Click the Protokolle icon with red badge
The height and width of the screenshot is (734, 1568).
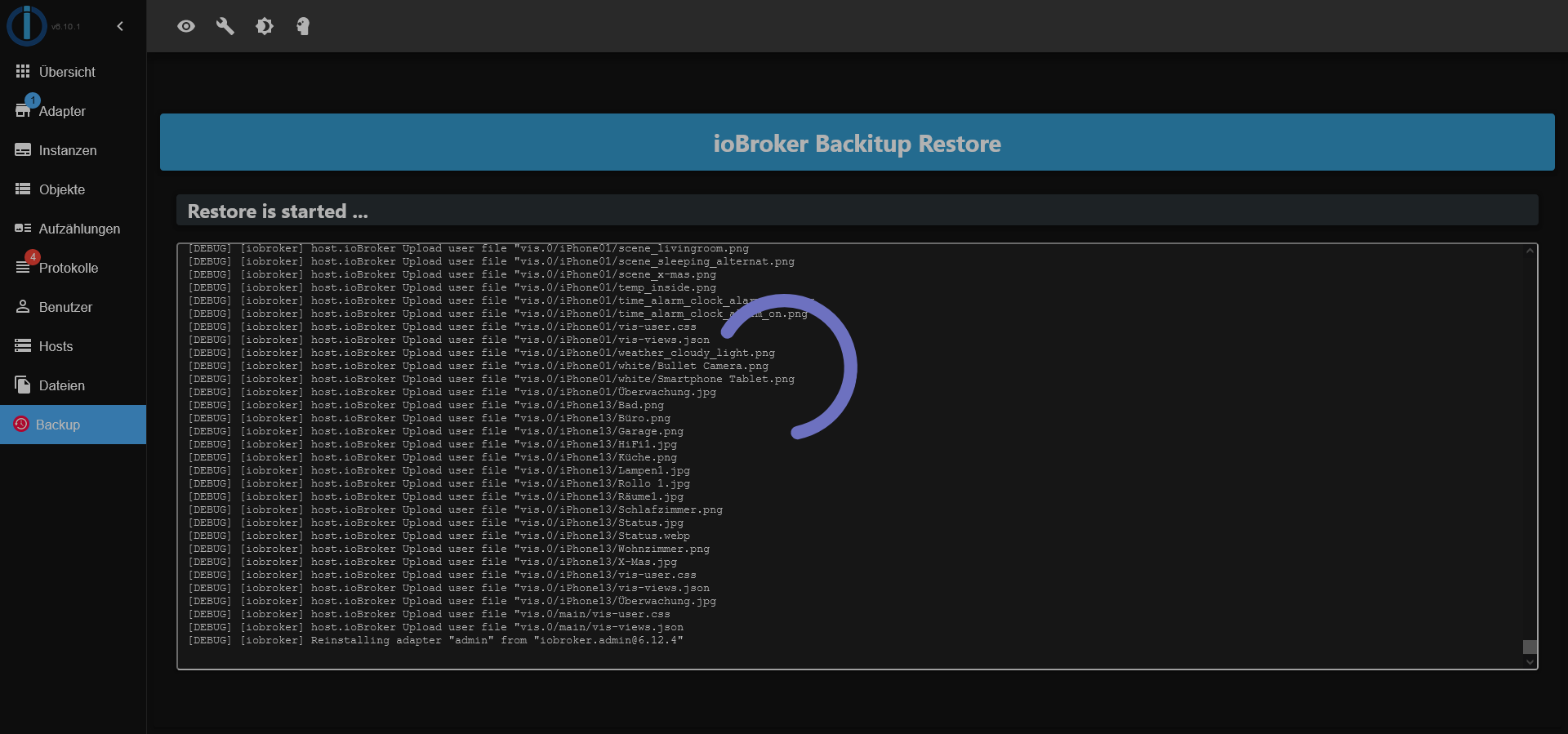24,266
